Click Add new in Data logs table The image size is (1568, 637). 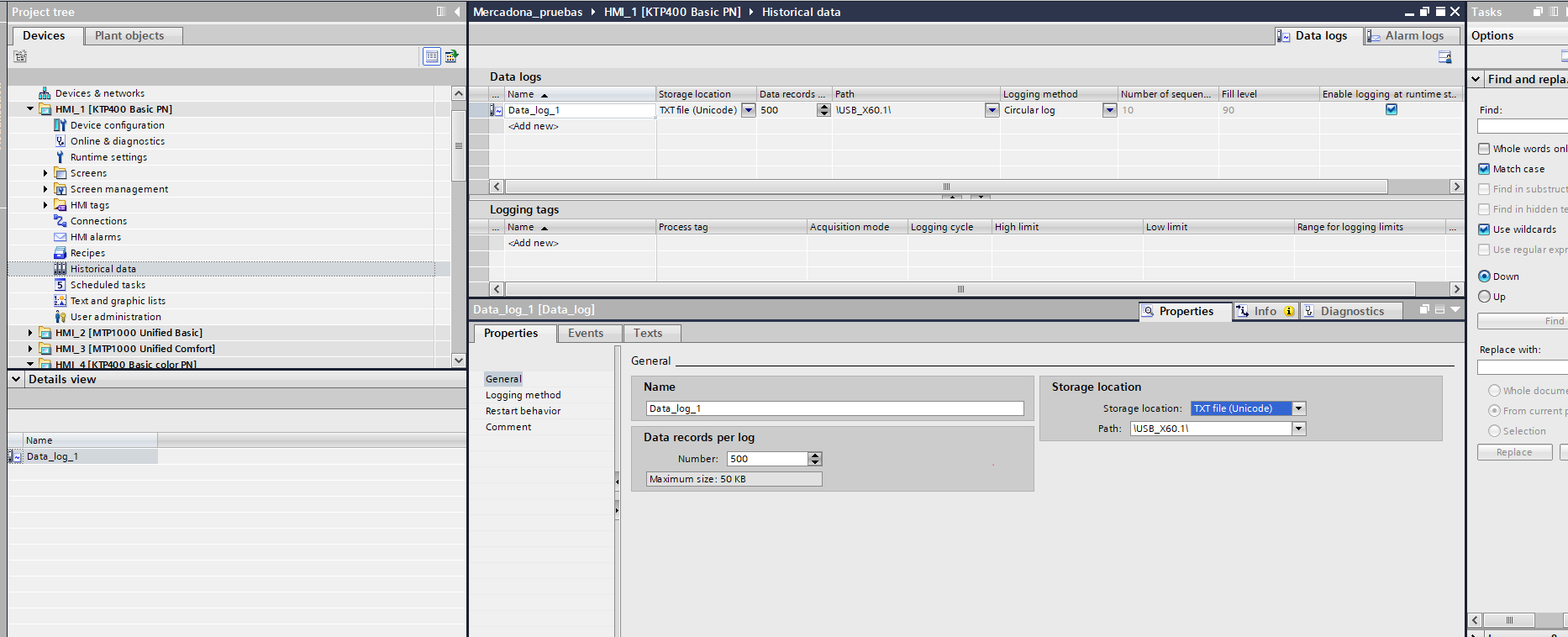click(533, 126)
